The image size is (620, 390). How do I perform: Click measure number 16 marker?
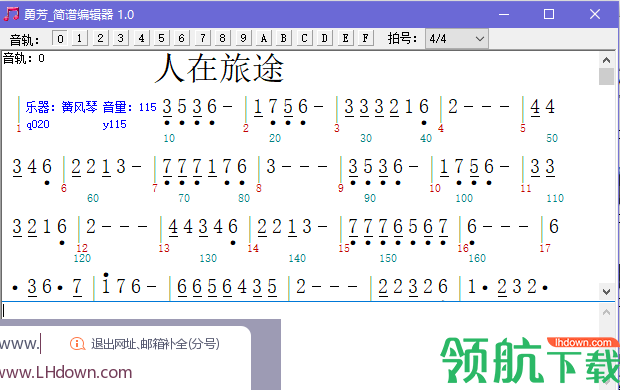(463, 248)
